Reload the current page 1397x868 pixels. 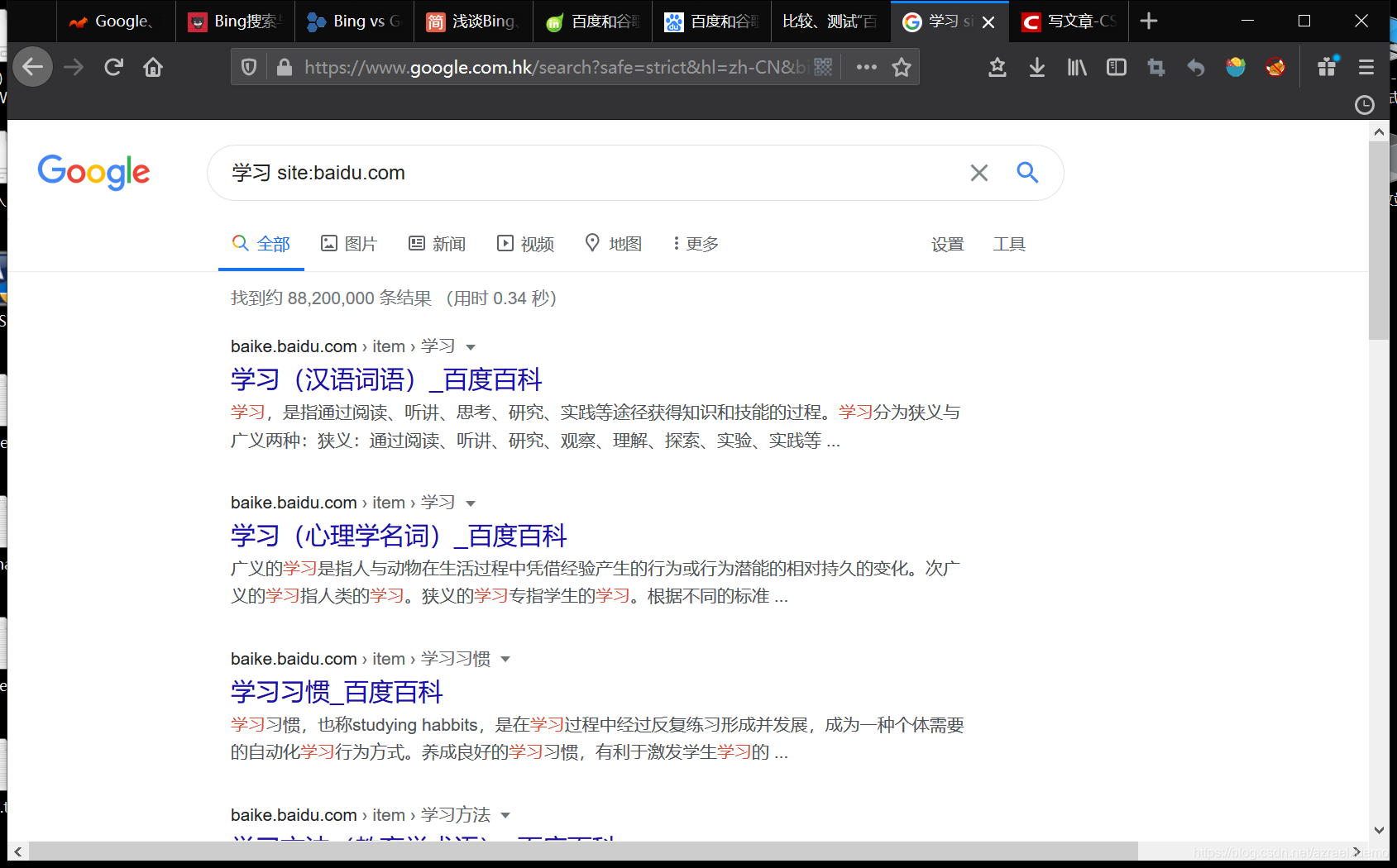pyautogui.click(x=113, y=67)
